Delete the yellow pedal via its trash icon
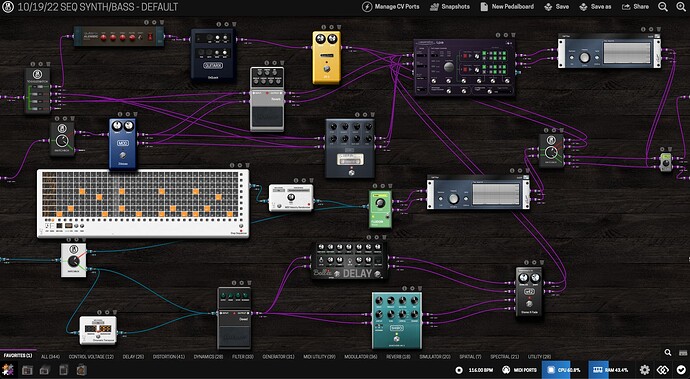Image resolution: width=690 pixels, height=379 pixels. (338, 27)
